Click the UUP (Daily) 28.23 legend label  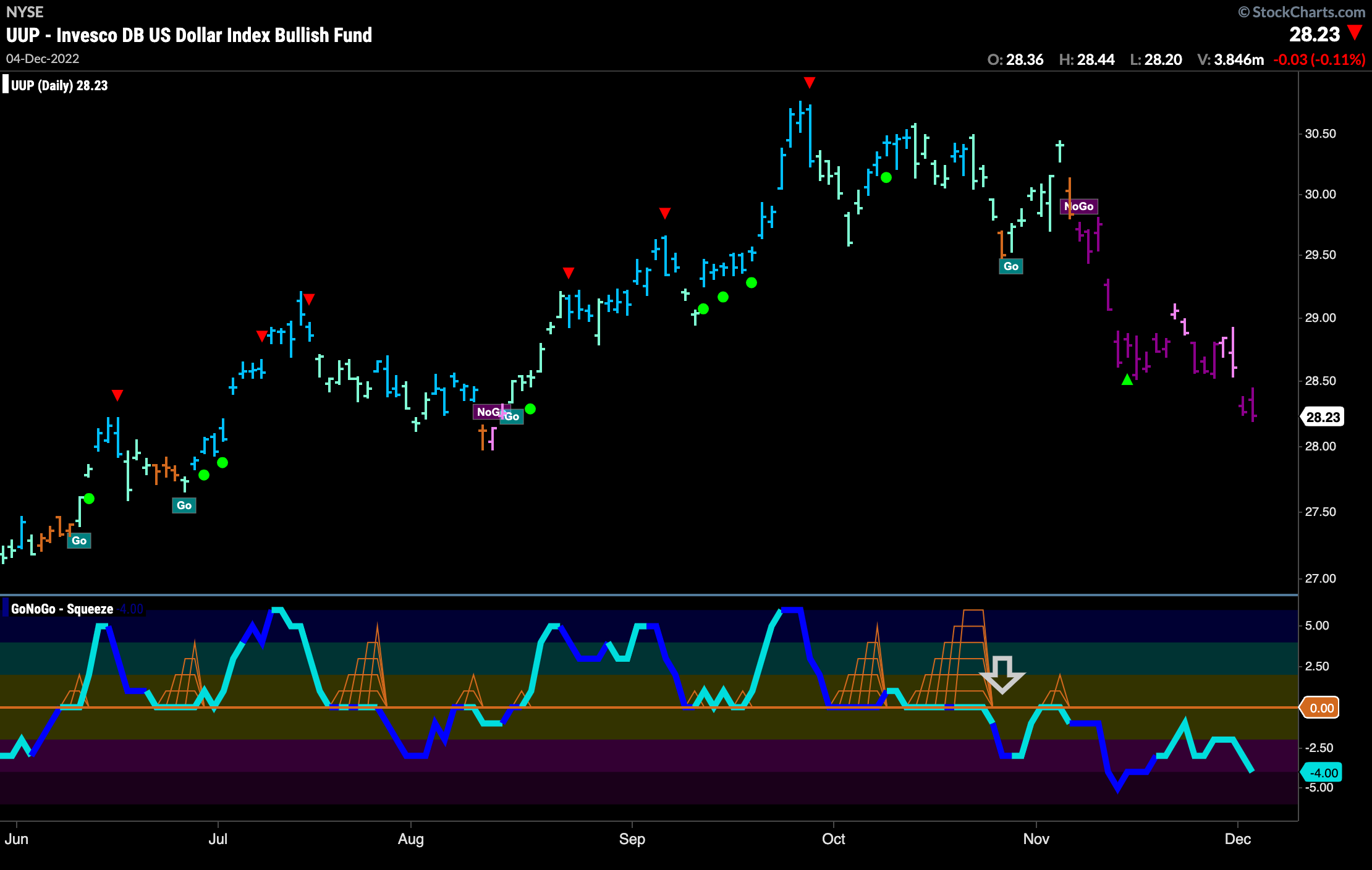[x=59, y=85]
